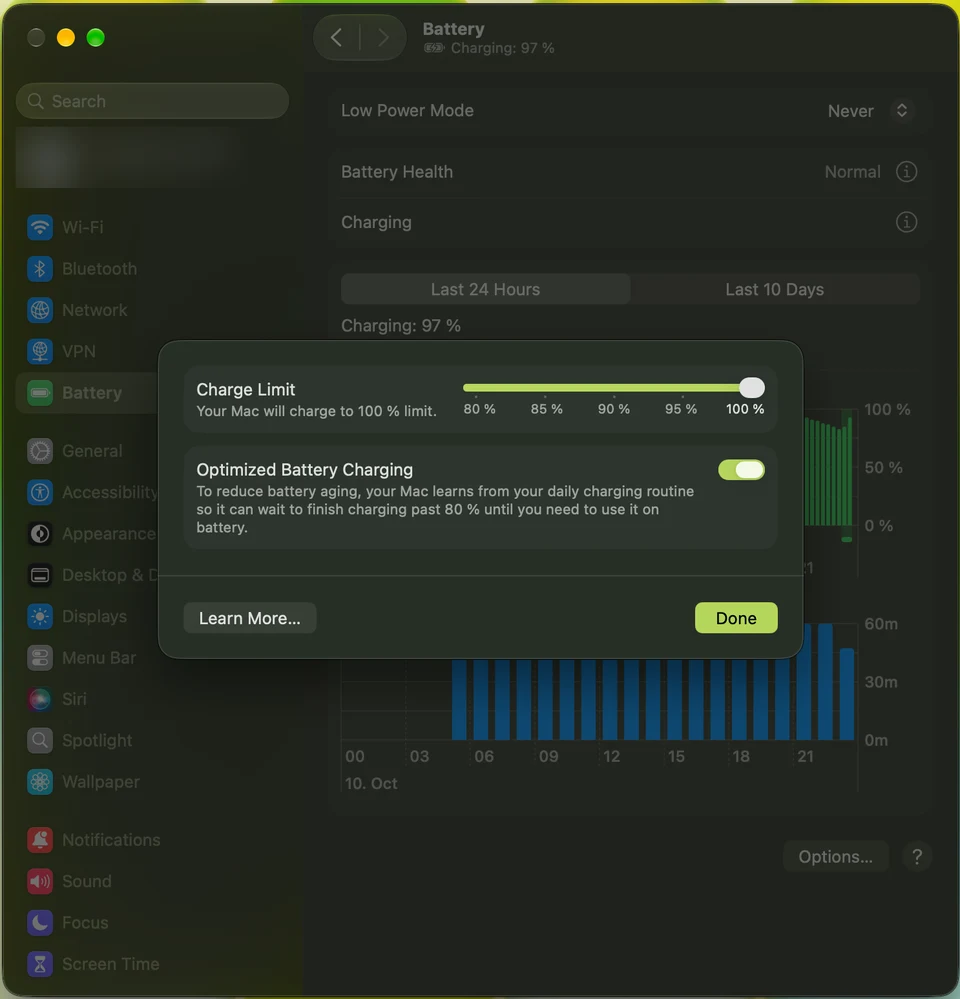Click the Siri sidebar icon

click(x=39, y=700)
